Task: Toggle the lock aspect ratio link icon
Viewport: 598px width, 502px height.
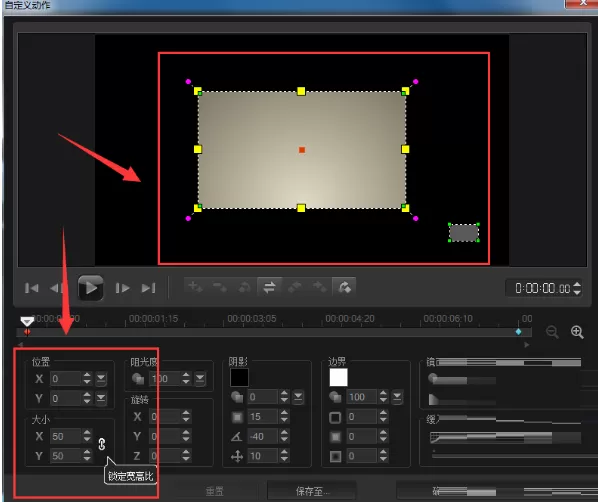Action: 101,444
